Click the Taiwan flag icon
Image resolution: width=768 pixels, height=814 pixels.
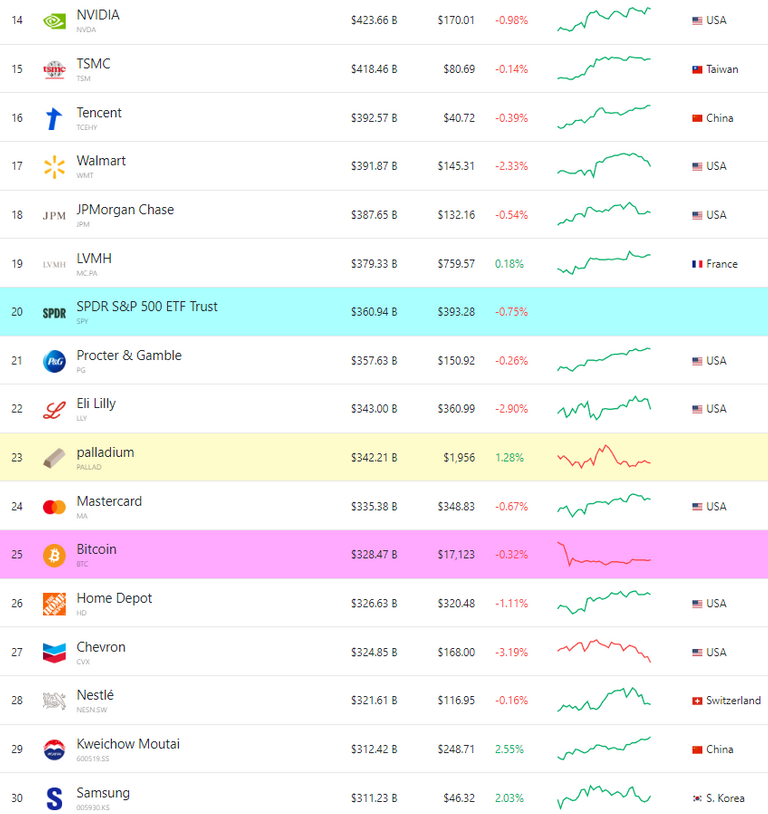point(697,70)
